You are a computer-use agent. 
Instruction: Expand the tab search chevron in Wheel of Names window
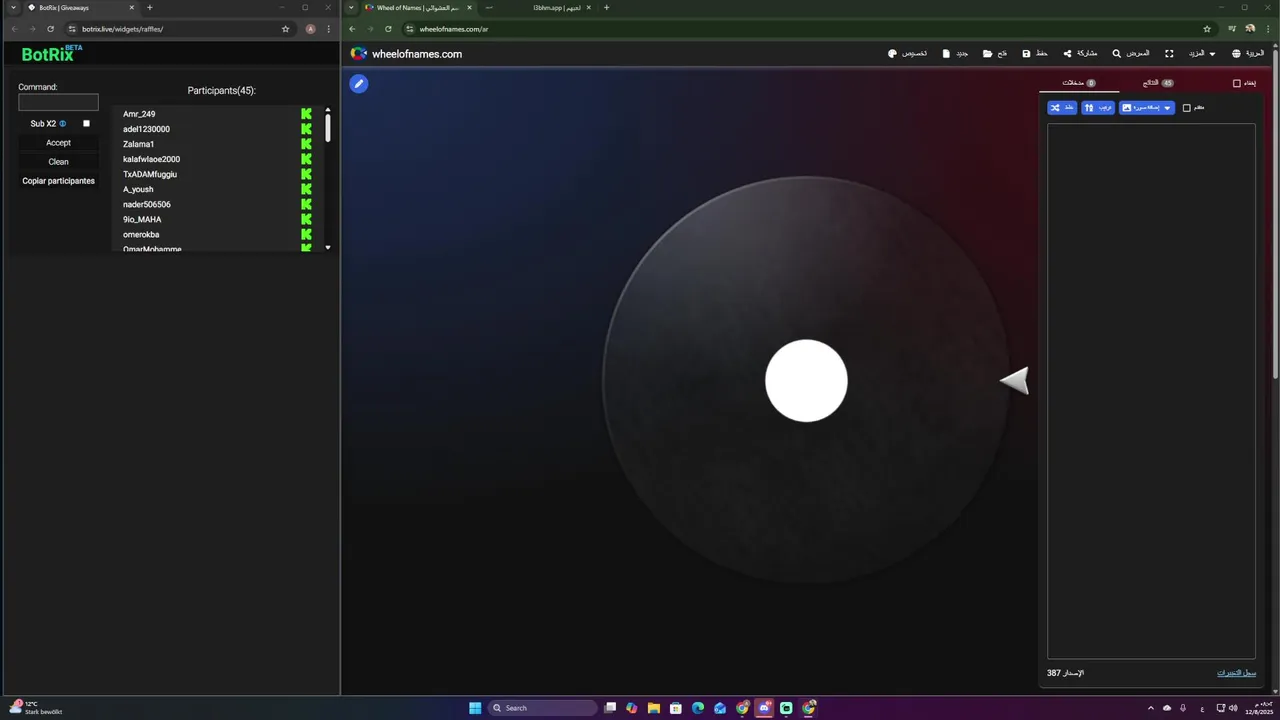point(351,8)
